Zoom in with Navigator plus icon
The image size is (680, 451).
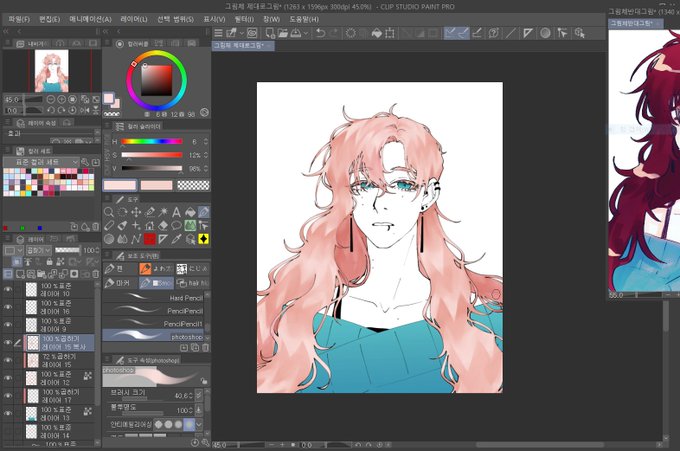pos(61,99)
